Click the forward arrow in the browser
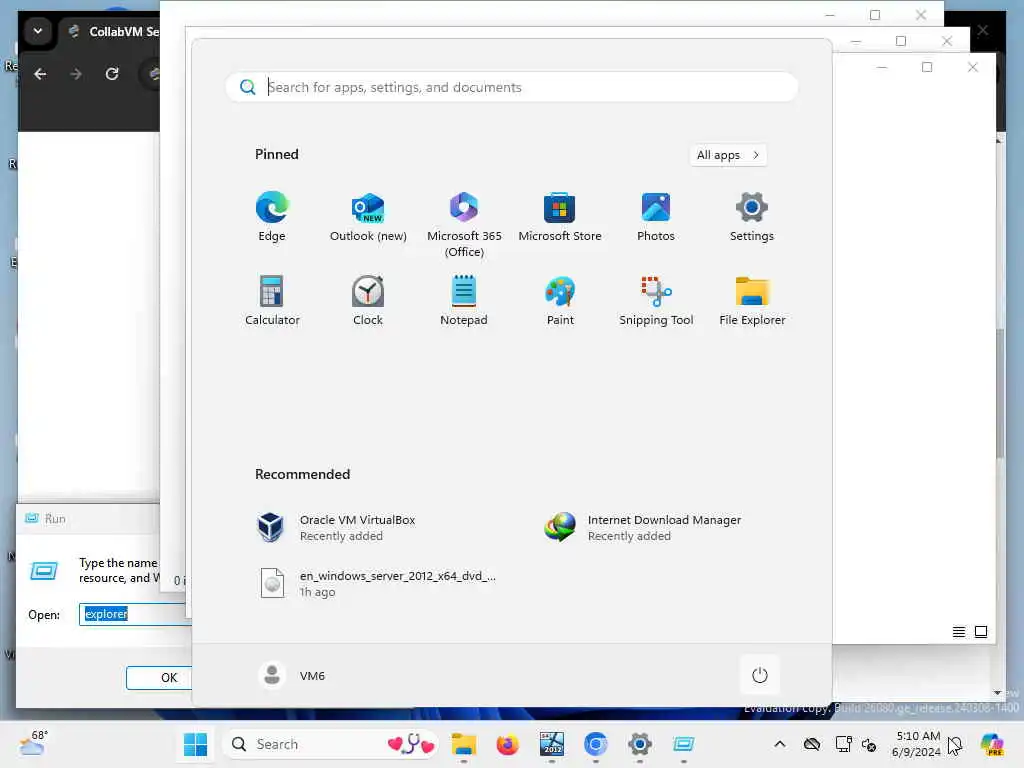The height and width of the screenshot is (768, 1024). pos(76,74)
